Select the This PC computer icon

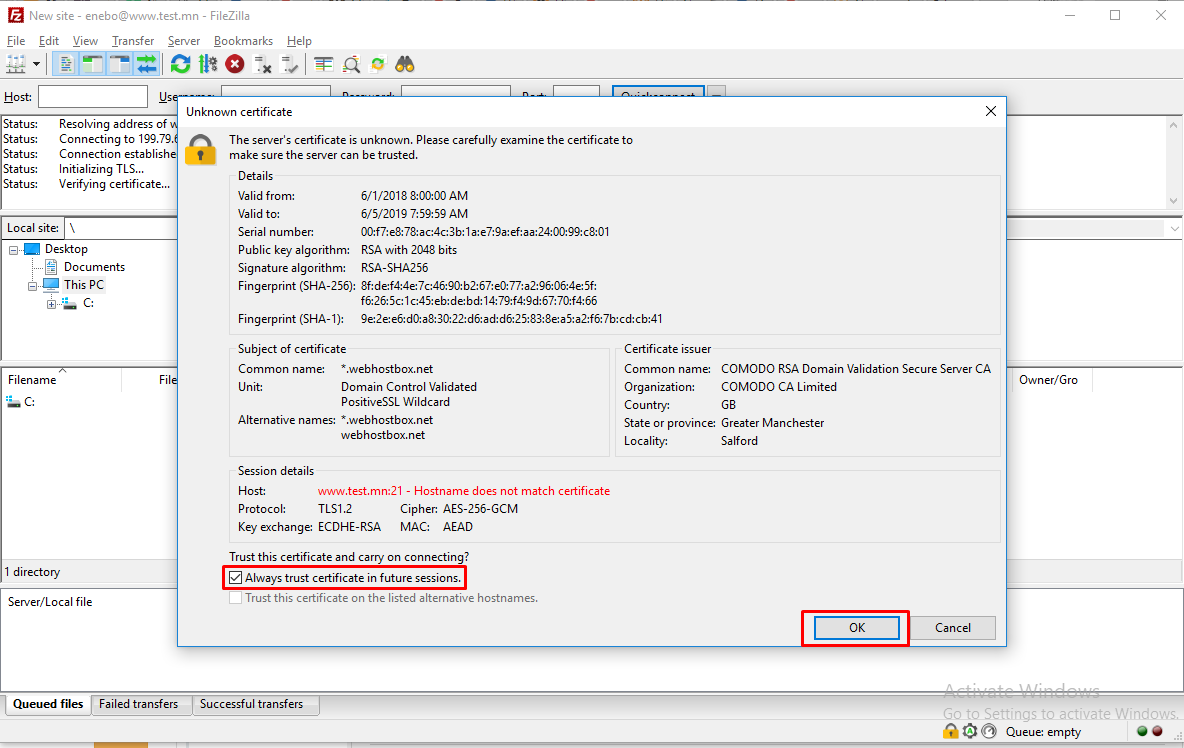click(x=51, y=285)
